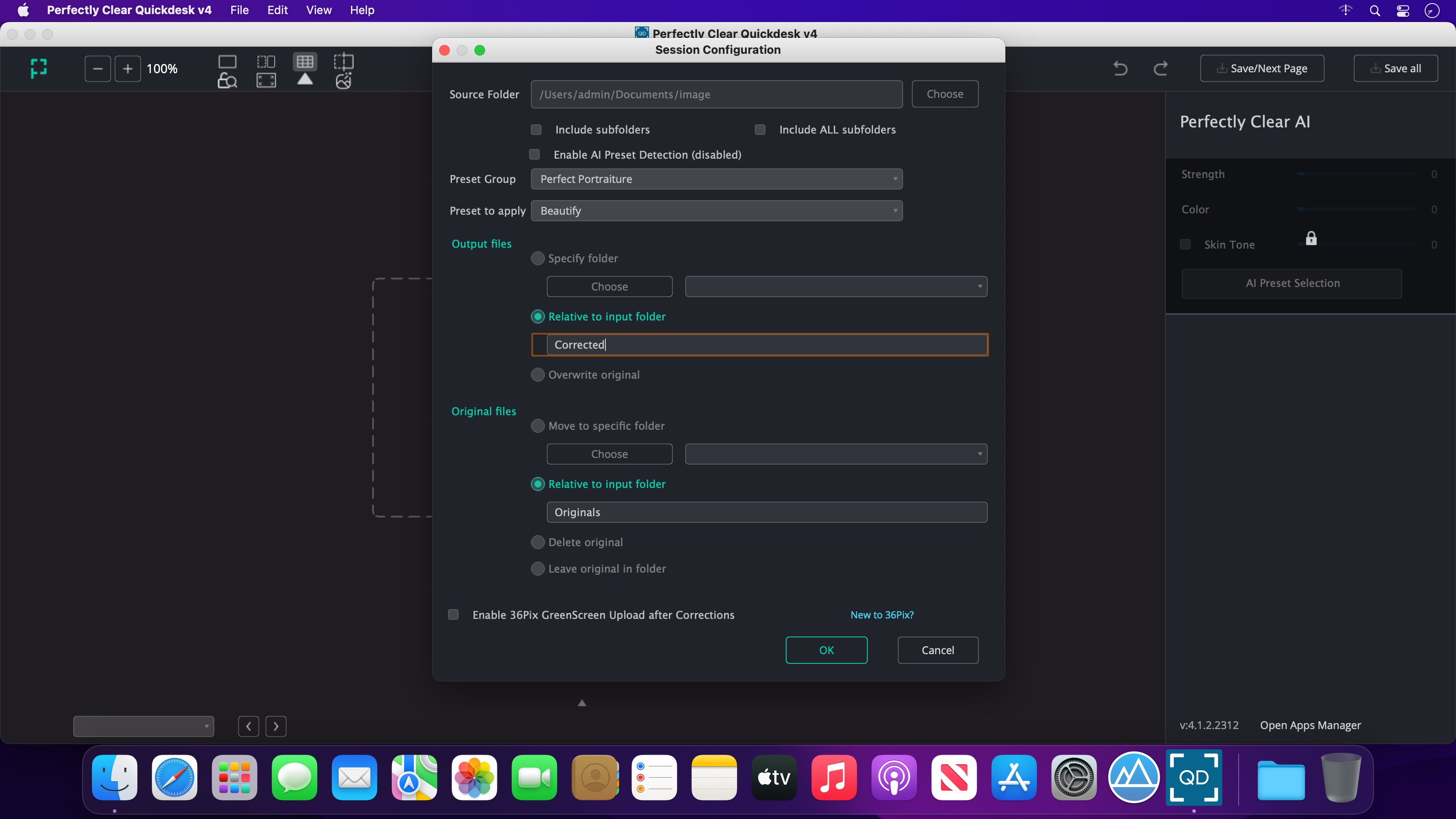This screenshot has width=1456, height=819.
Task: Open the File menu
Action: click(x=239, y=11)
